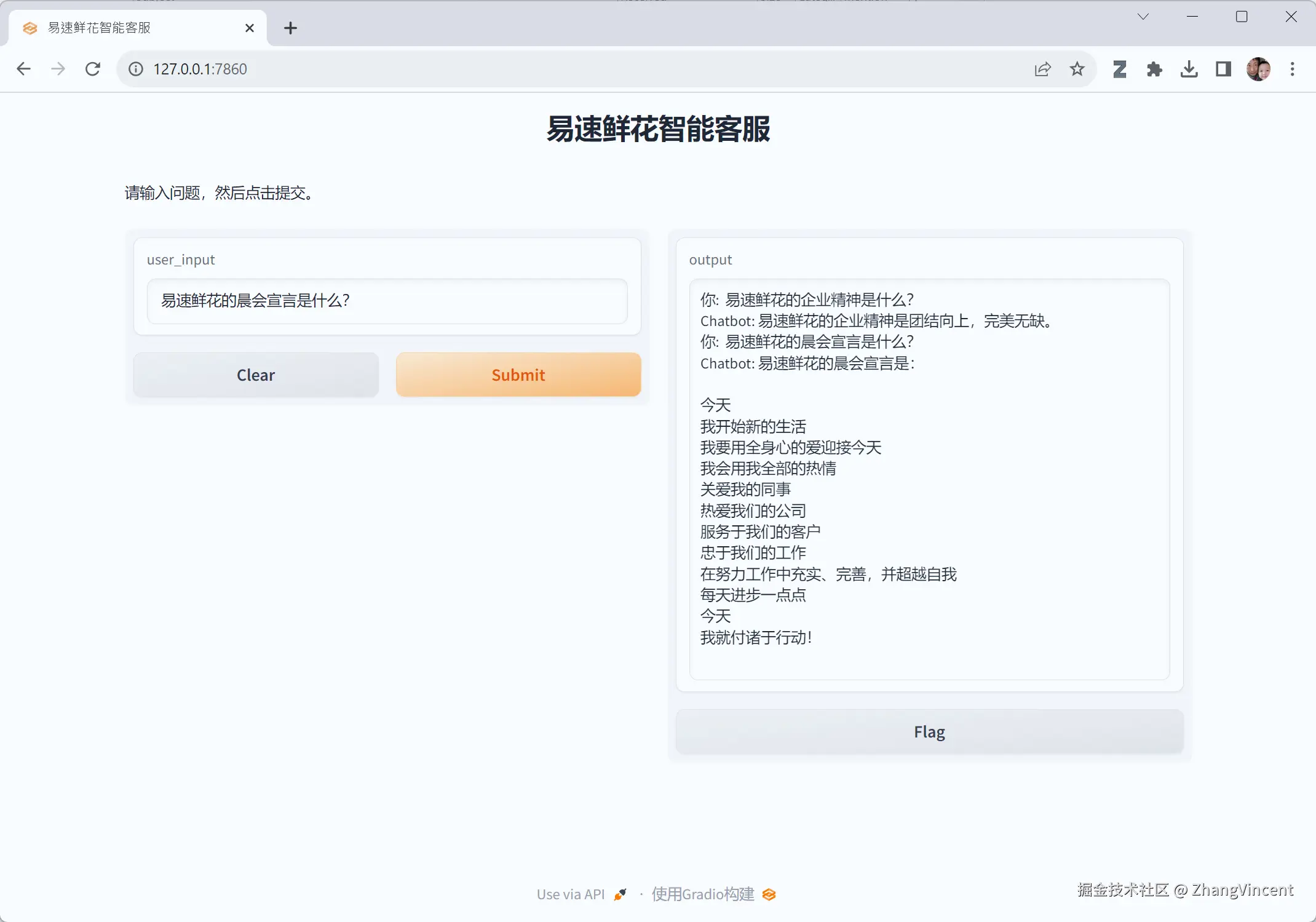The width and height of the screenshot is (1316, 922).
Task: Reload the page with refresh icon
Action: (x=93, y=69)
